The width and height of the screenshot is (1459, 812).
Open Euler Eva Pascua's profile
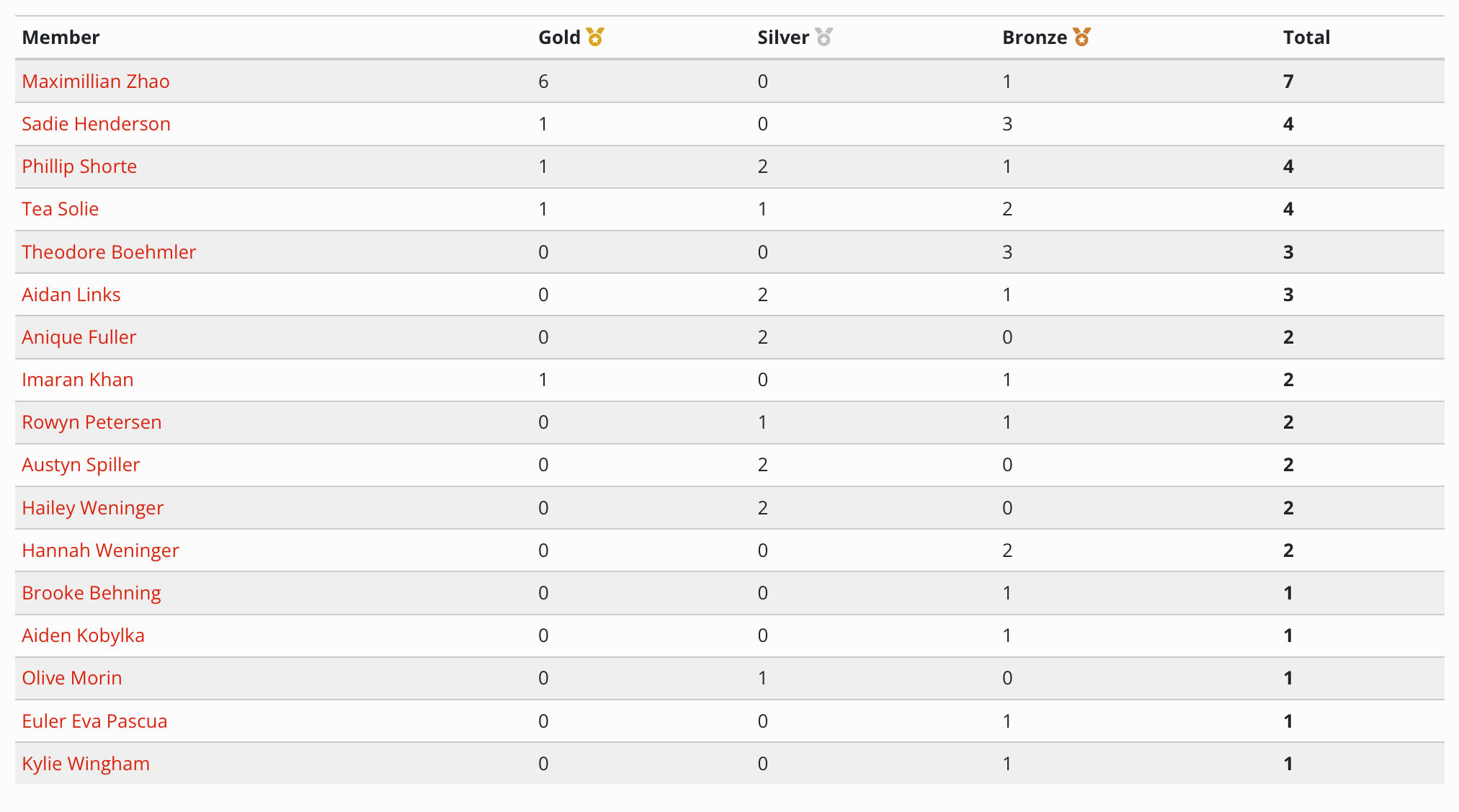coord(94,721)
